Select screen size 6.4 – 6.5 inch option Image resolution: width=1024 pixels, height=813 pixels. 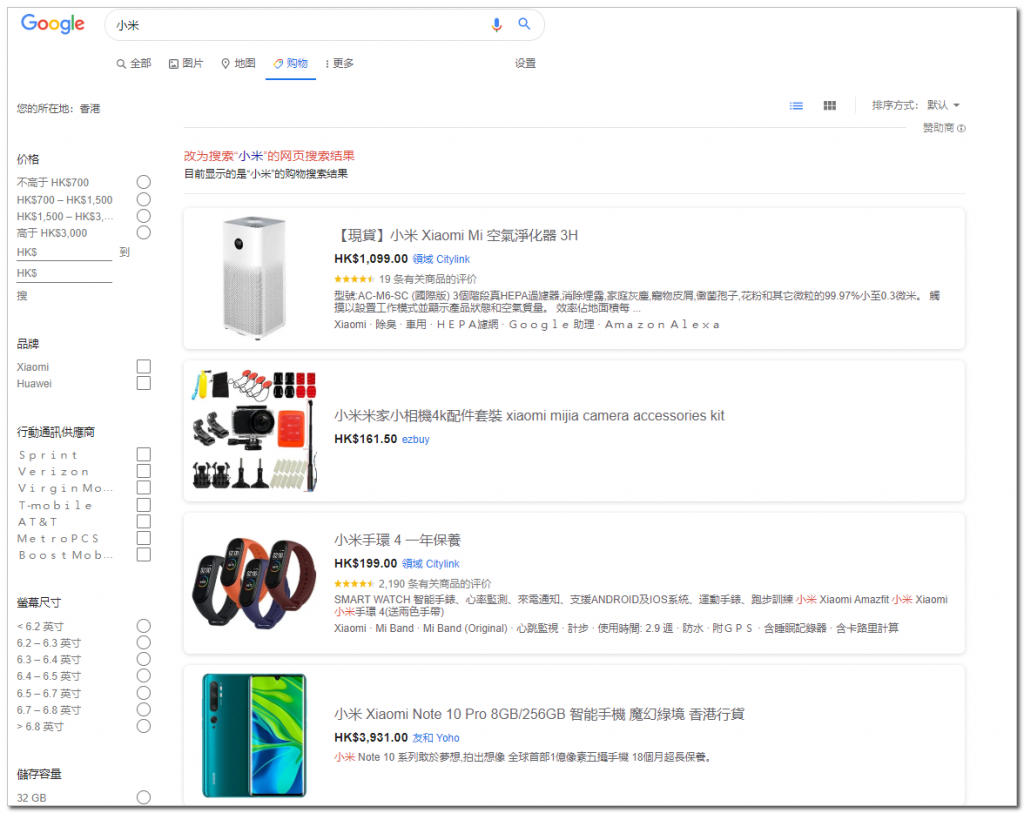[x=144, y=676]
